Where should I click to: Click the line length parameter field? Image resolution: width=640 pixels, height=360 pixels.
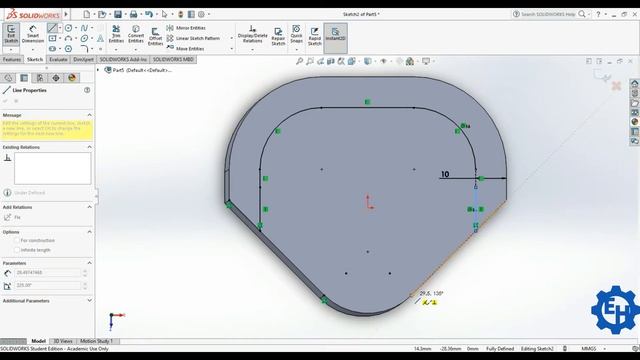47,273
